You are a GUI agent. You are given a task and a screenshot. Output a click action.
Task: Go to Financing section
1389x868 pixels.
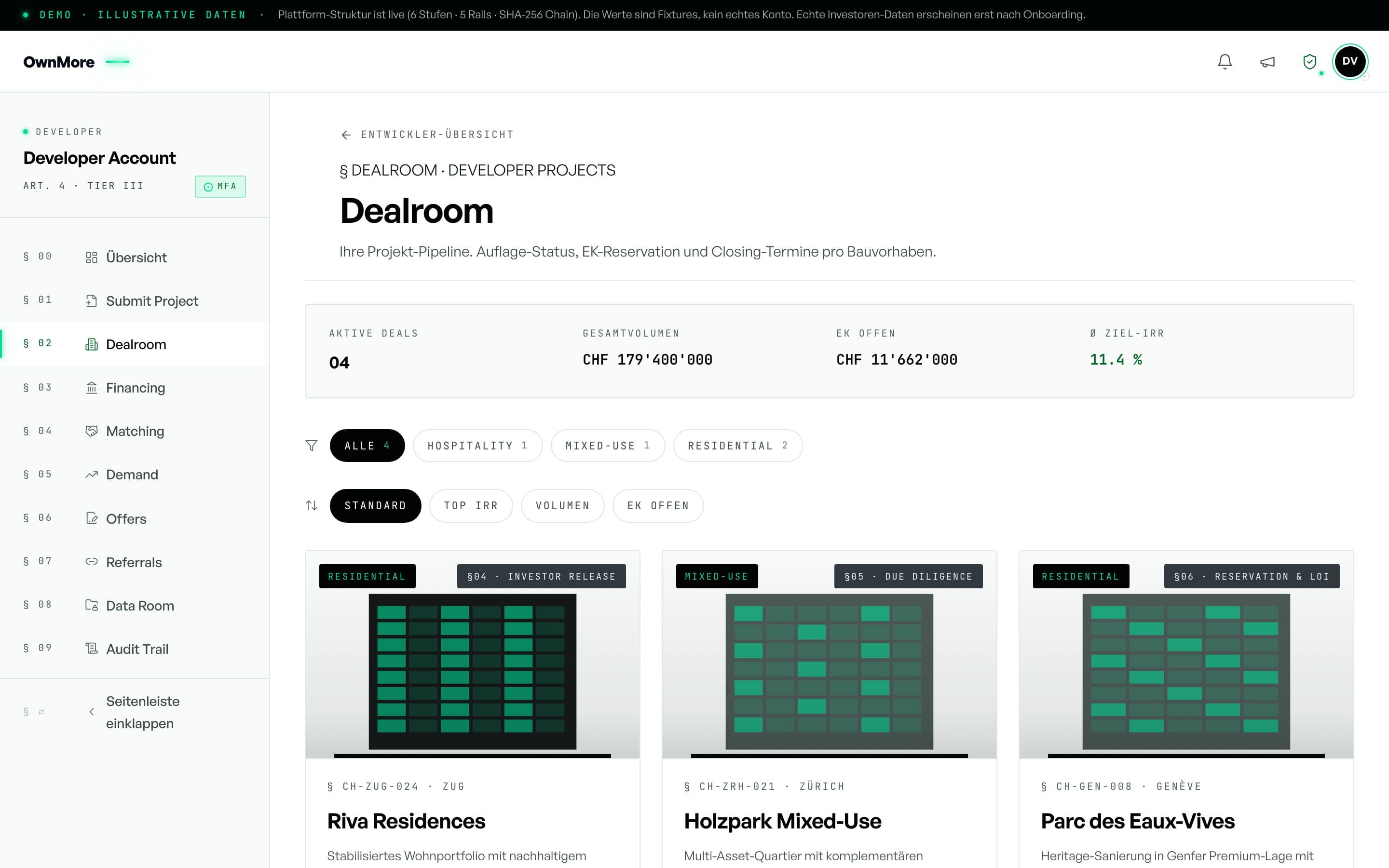pyautogui.click(x=134, y=388)
